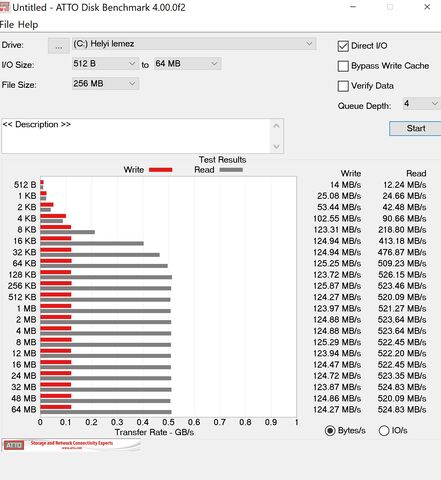Click the read value 522.20 MB/s
441x480 pixels.
coord(402,353)
